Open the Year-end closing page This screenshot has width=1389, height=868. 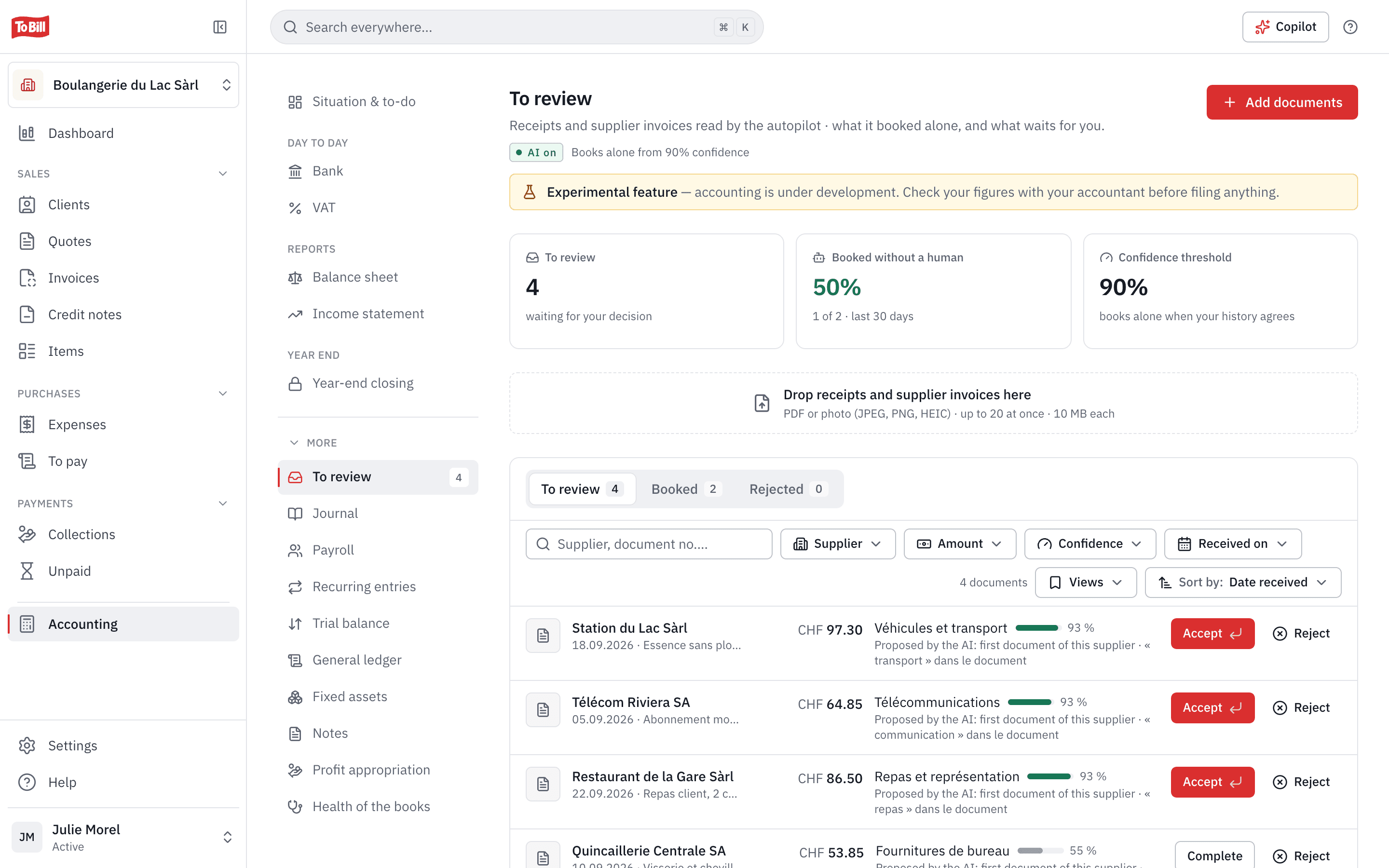[378, 383]
